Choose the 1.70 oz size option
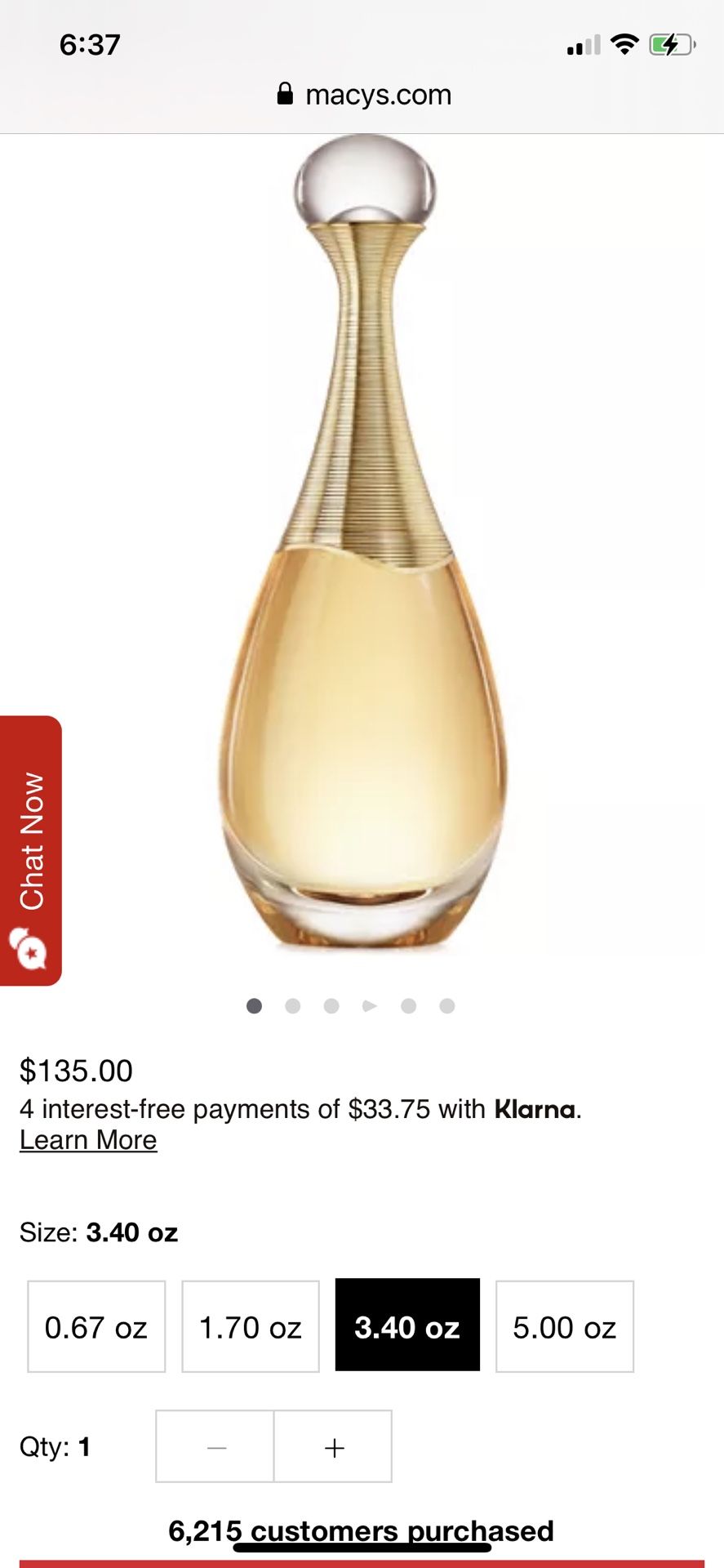This screenshot has height=1568, width=724. coord(251,1326)
